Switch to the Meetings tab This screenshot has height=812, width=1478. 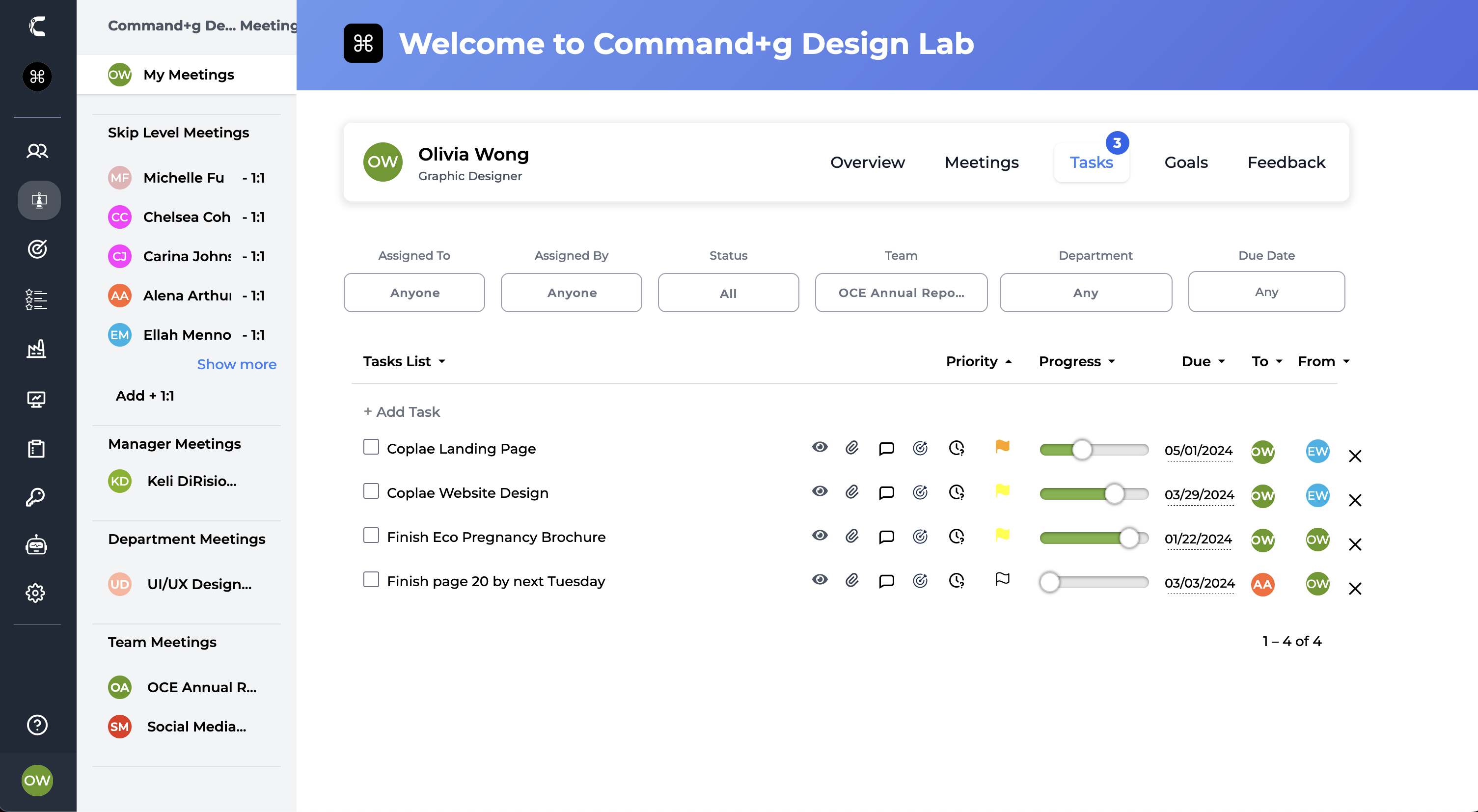coord(981,162)
